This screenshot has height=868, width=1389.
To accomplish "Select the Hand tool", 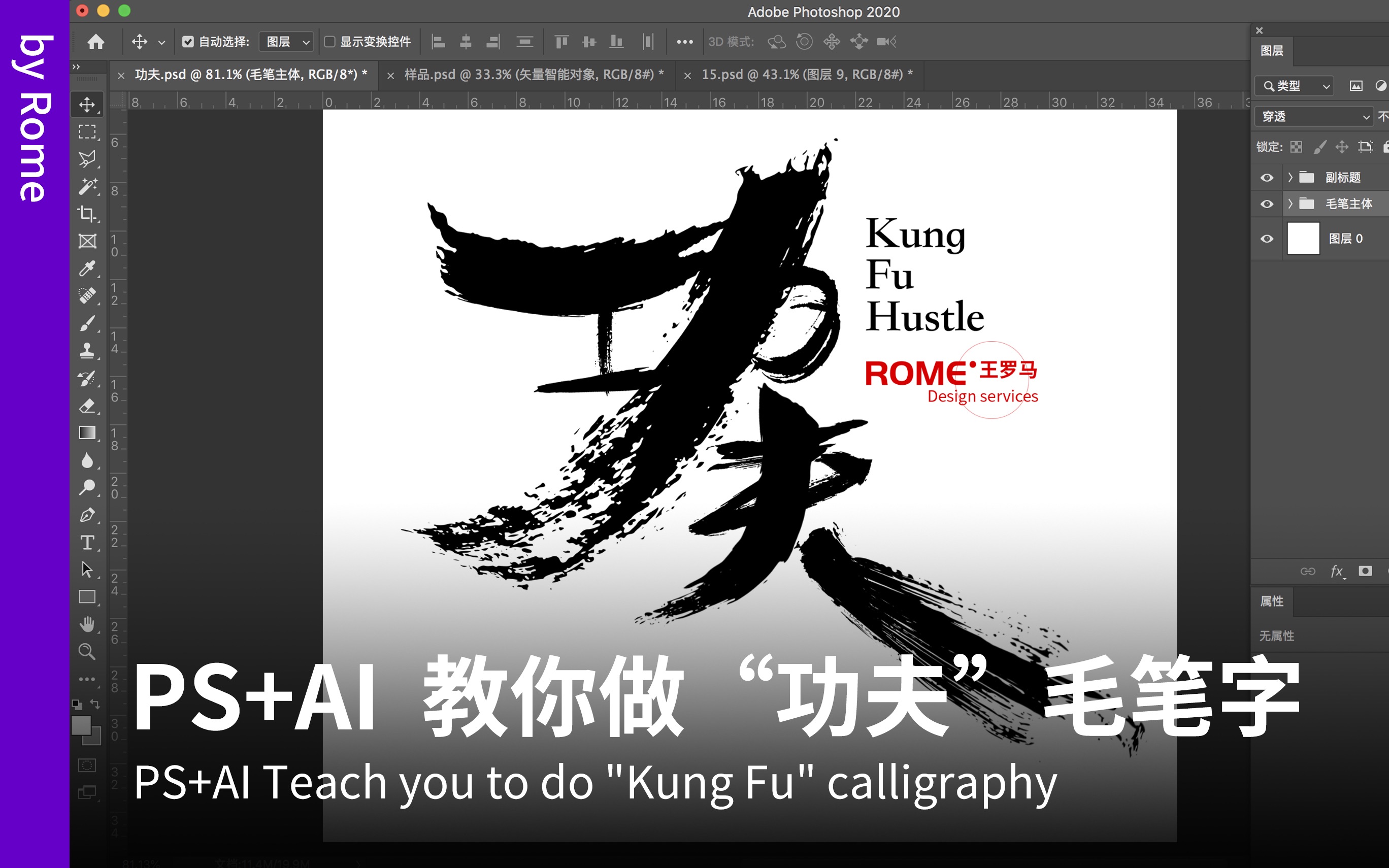I will [87, 624].
